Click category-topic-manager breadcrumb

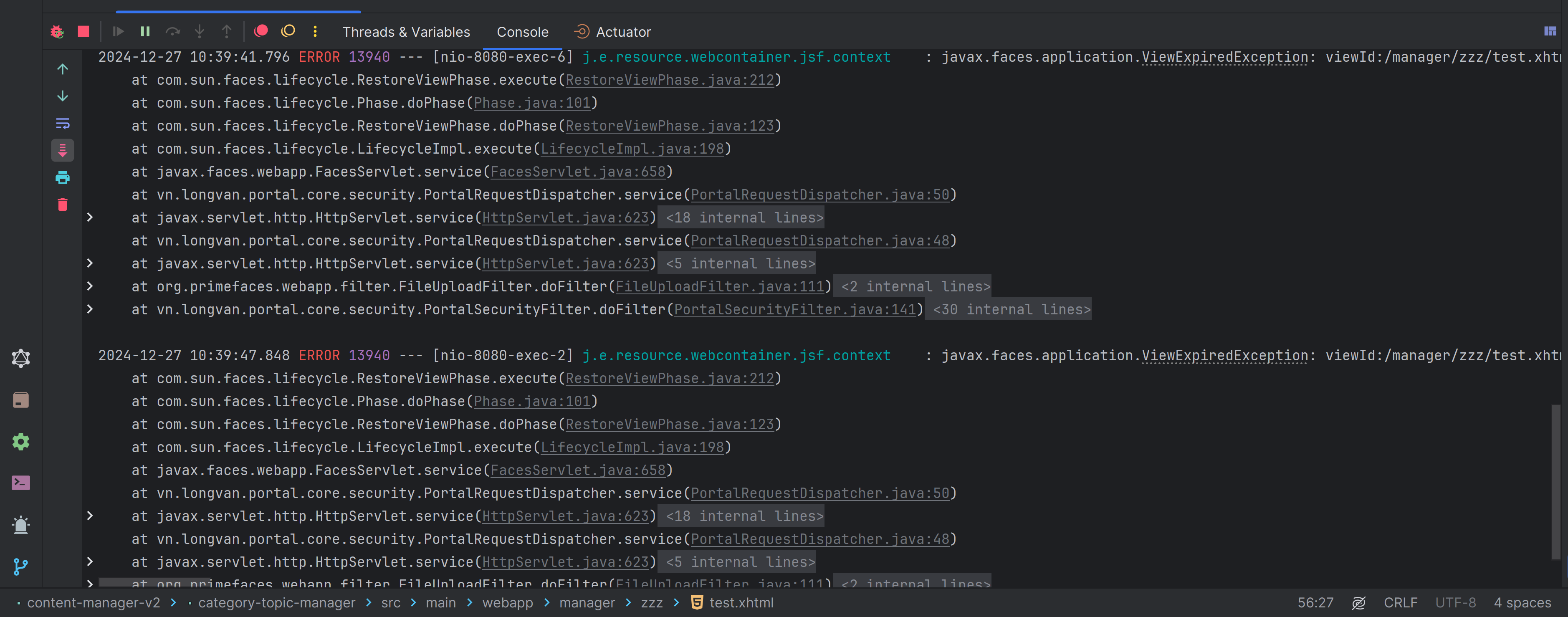click(x=276, y=602)
